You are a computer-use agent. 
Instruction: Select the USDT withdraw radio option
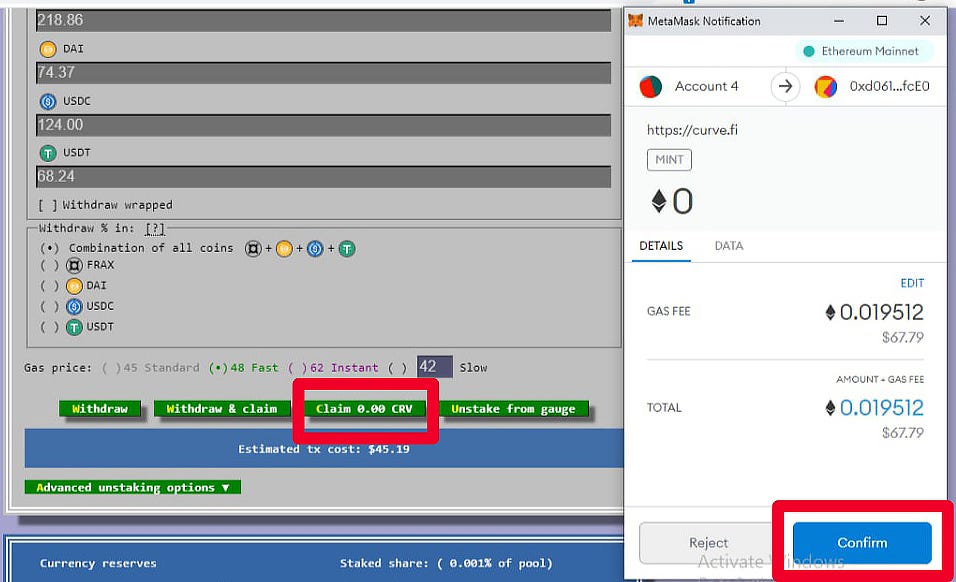49,327
